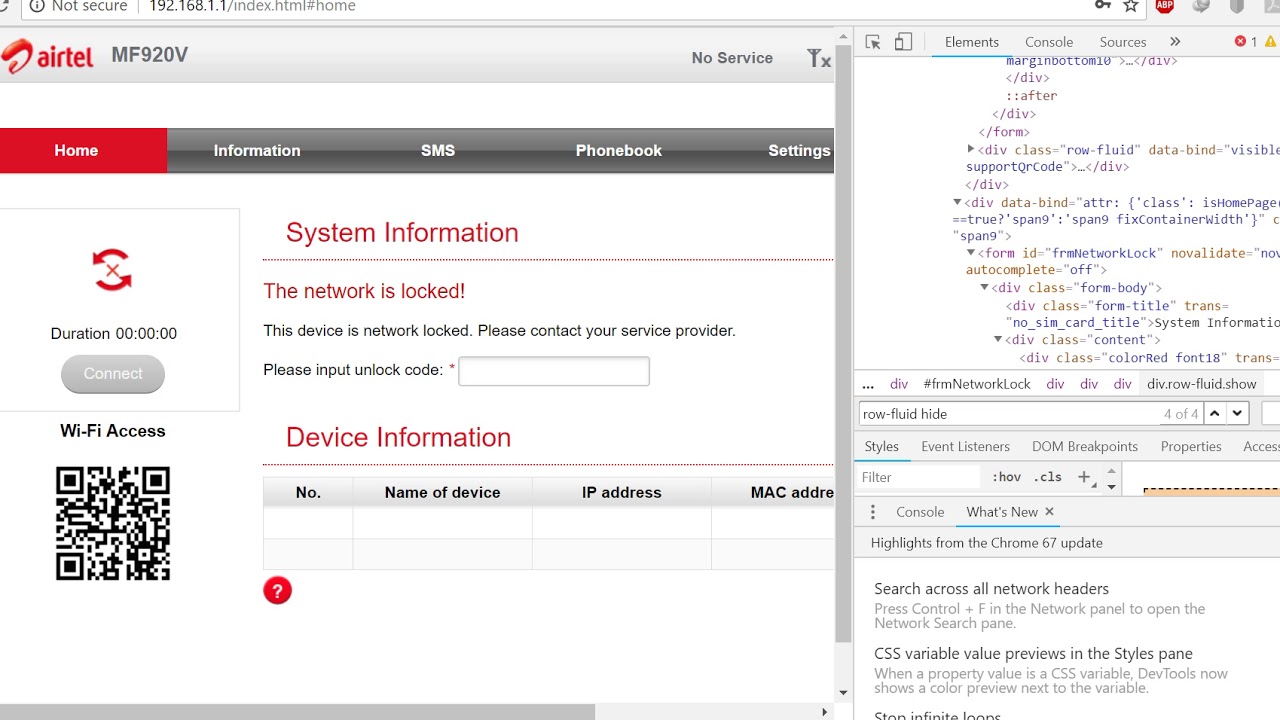Switch to DevTools Console tab
This screenshot has height=720, width=1280.
tap(1049, 42)
